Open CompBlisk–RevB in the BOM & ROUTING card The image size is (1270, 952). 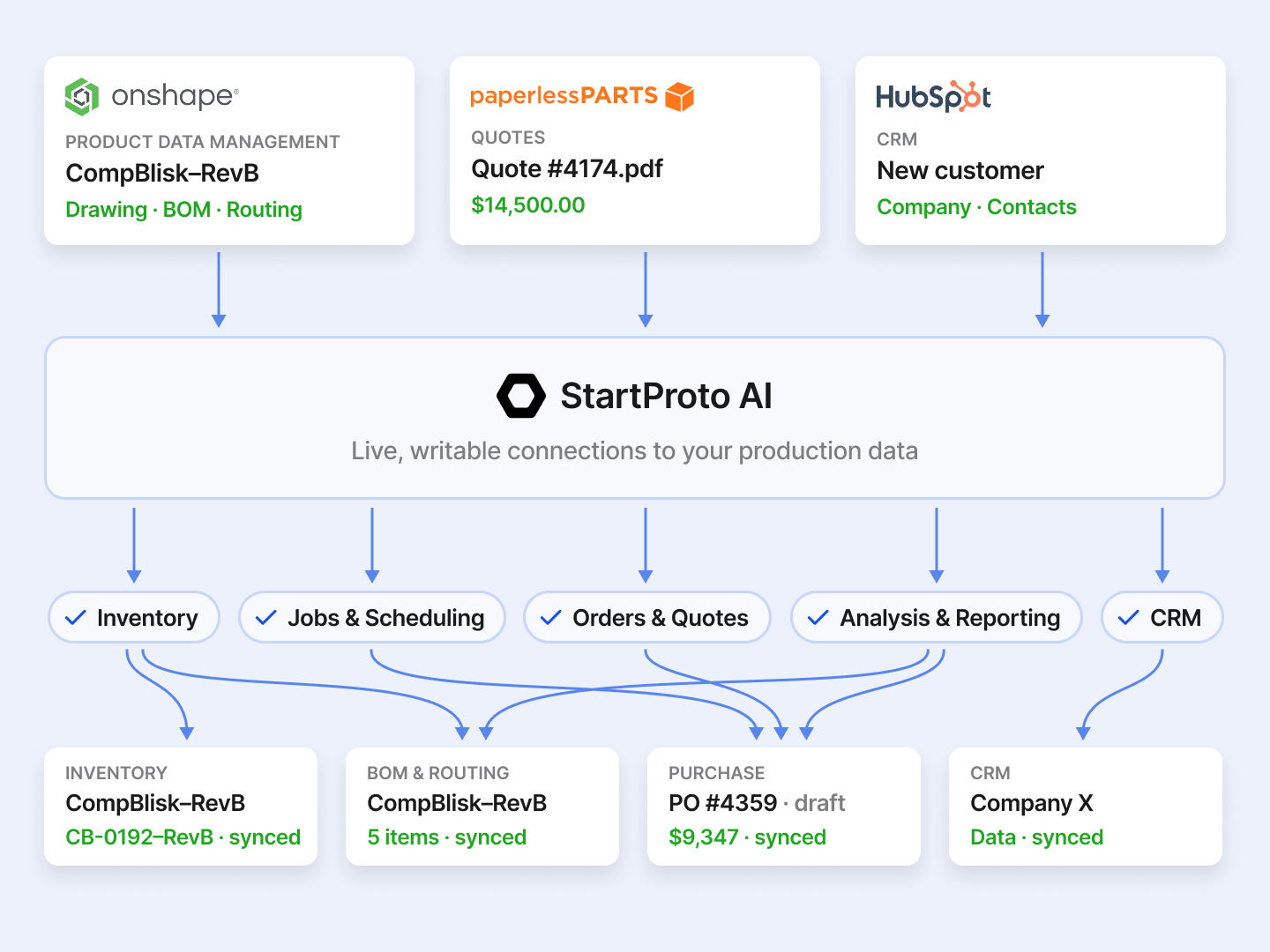pos(457,803)
